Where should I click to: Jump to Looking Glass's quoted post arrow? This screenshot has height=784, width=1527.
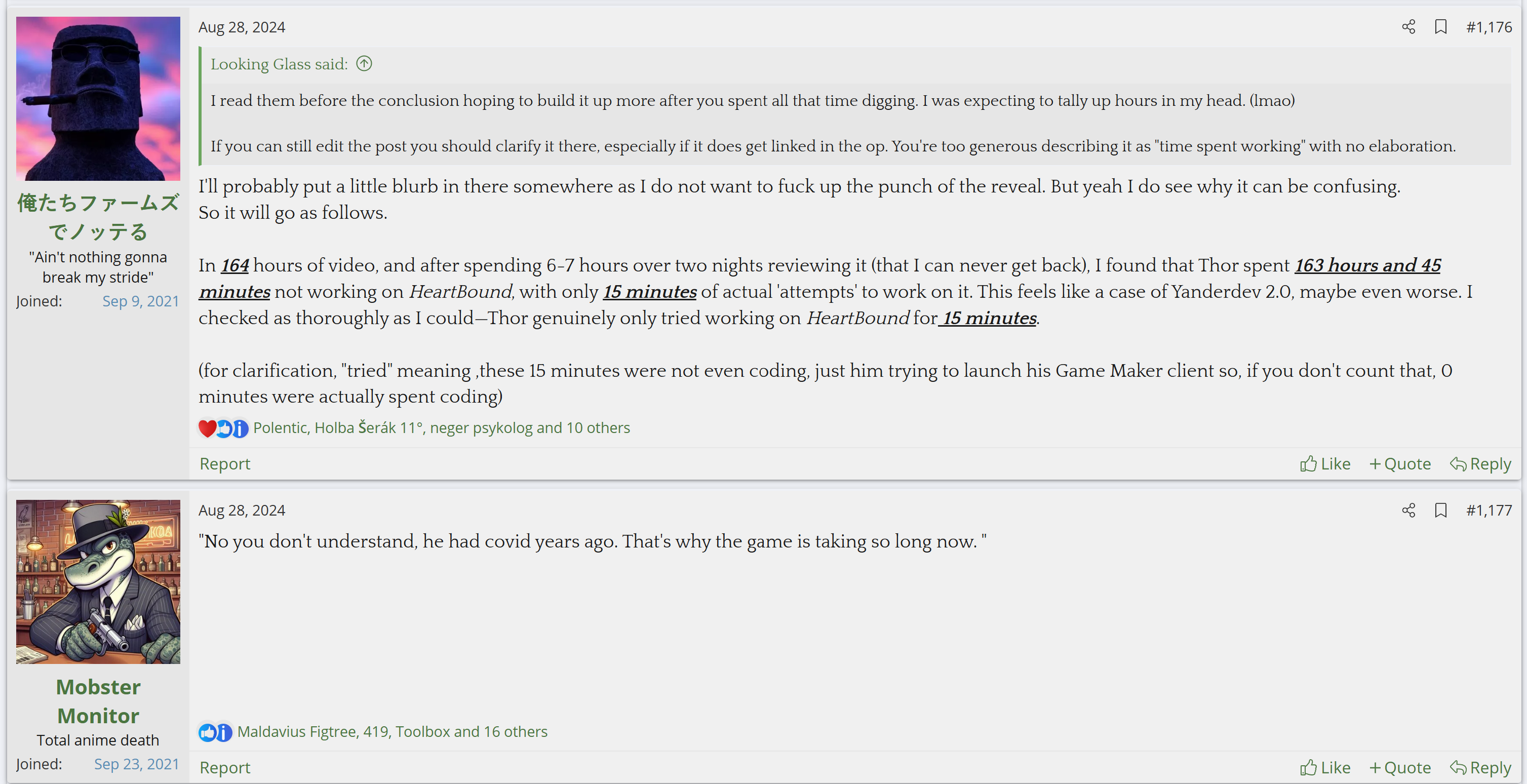[364, 64]
